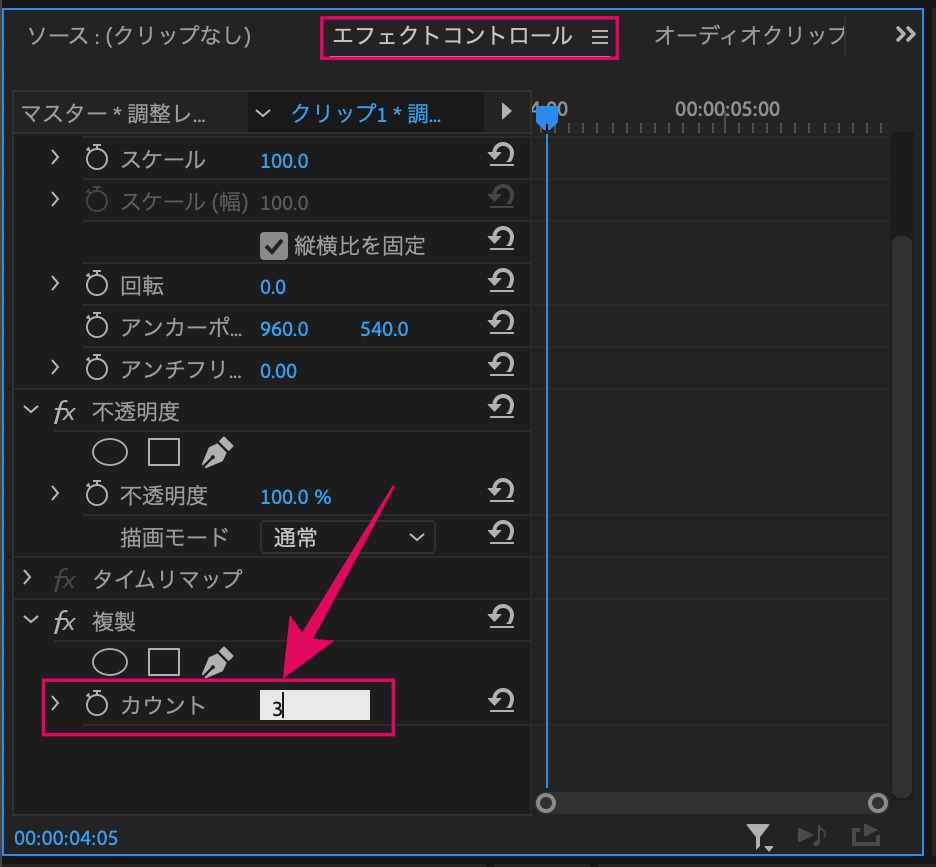
Task: Switch to the エフェクトコントロール tab
Action: click(x=452, y=36)
